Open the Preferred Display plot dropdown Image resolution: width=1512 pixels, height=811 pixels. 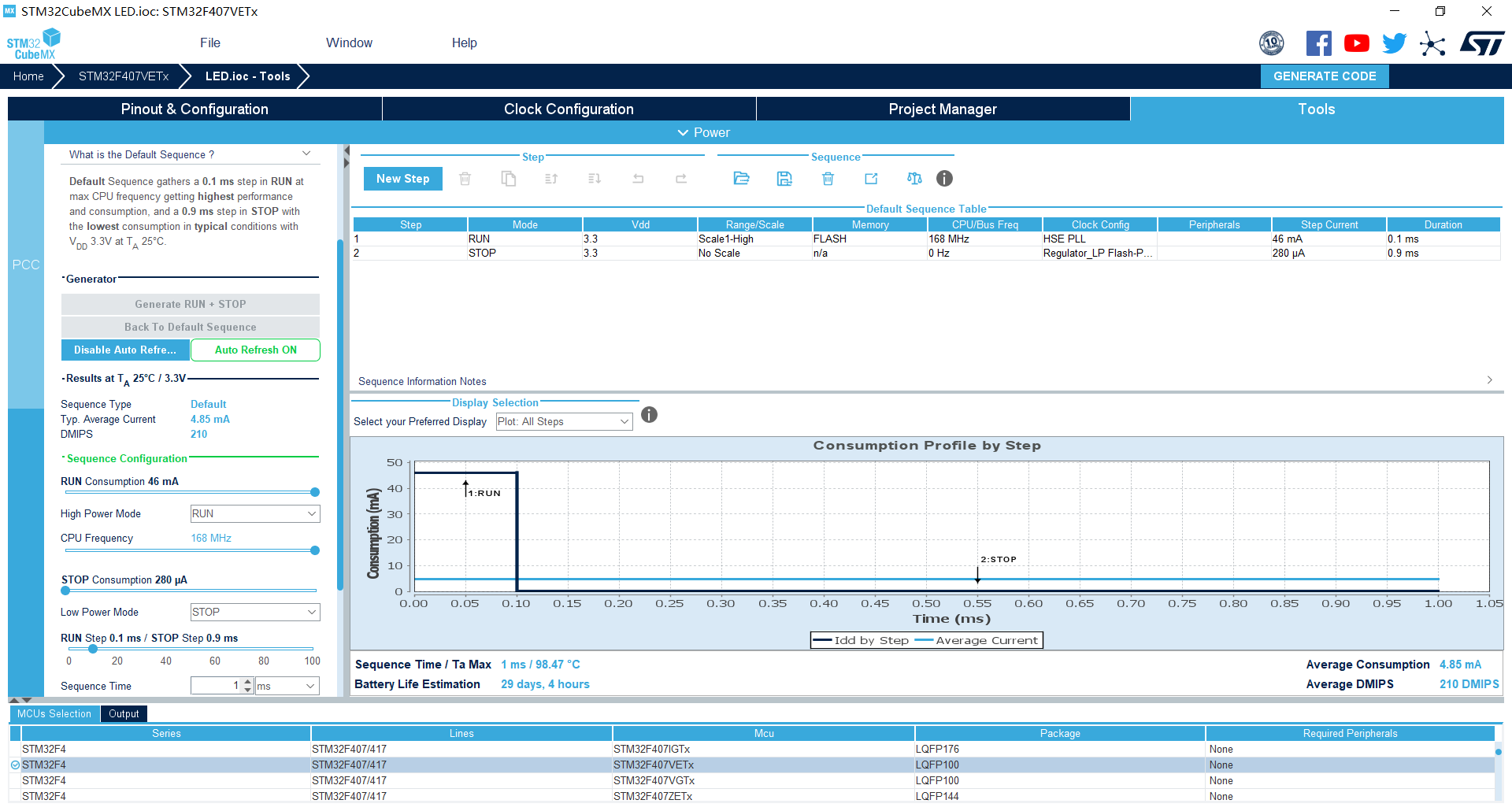tap(564, 422)
